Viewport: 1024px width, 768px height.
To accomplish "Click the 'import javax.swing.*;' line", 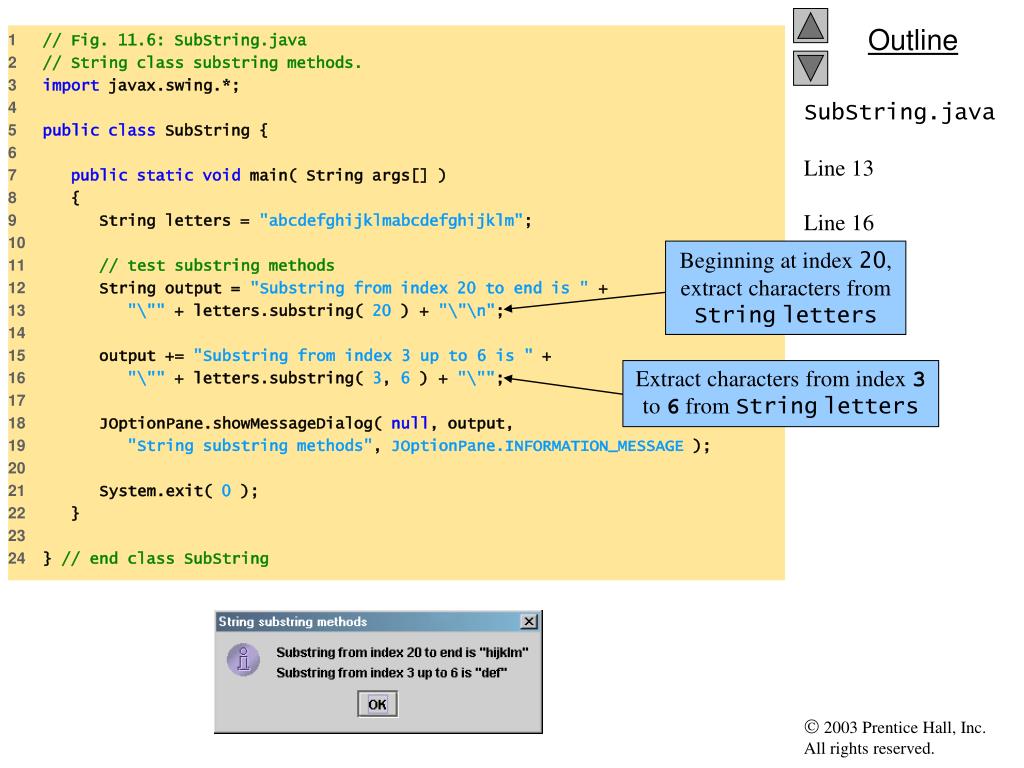I will (x=141, y=86).
